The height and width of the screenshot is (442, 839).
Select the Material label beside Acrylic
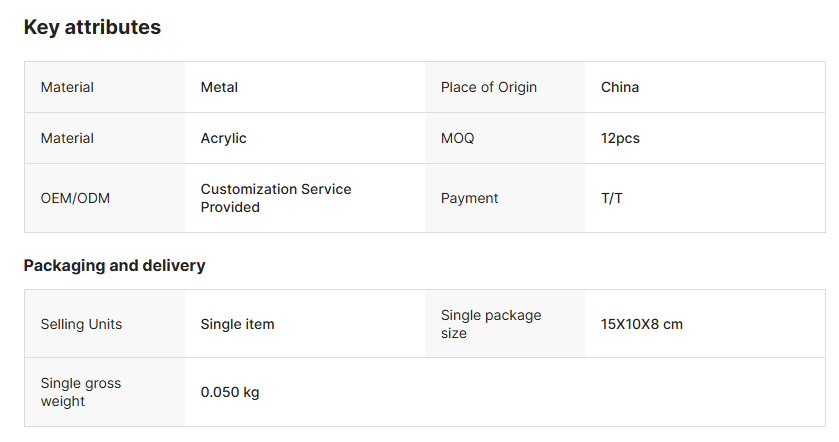tap(67, 138)
